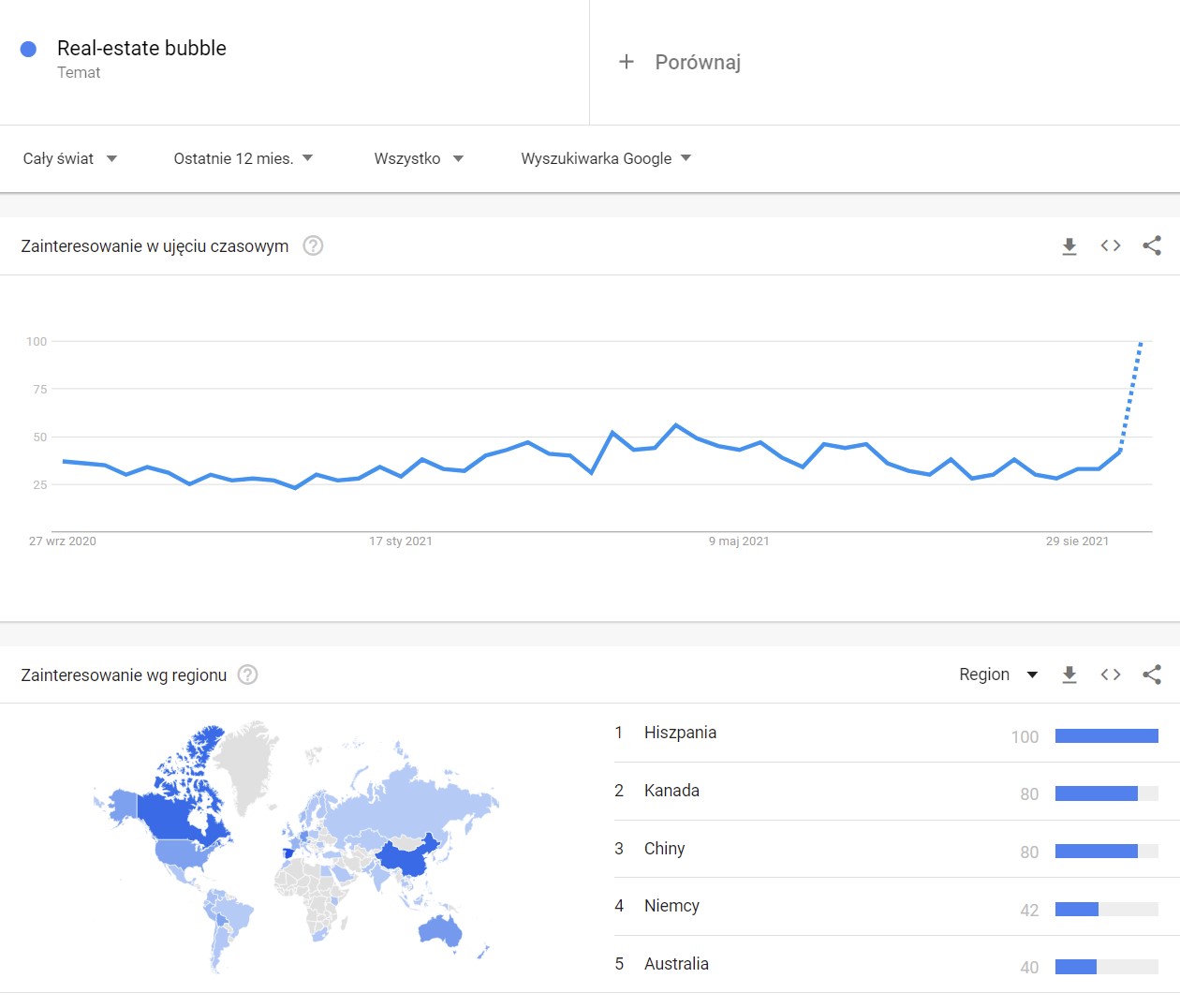Select the Real-estate bubble search term
The image size is (1180, 1008).
pos(141,49)
